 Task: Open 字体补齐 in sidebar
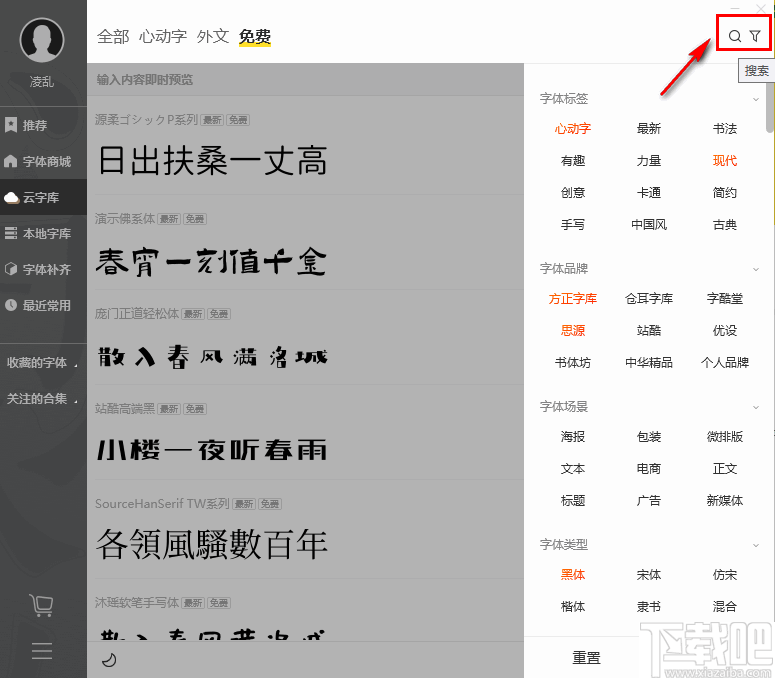pos(43,269)
